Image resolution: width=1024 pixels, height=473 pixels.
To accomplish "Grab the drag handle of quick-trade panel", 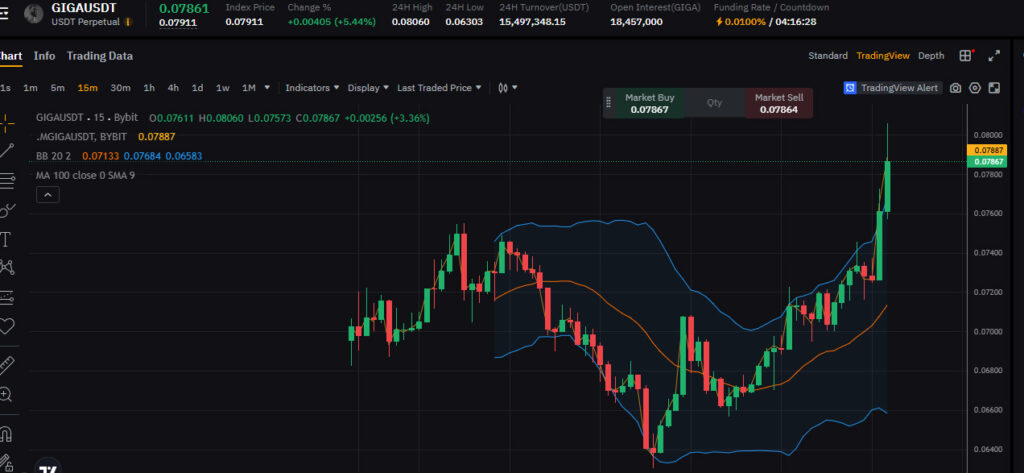I will 609,103.
